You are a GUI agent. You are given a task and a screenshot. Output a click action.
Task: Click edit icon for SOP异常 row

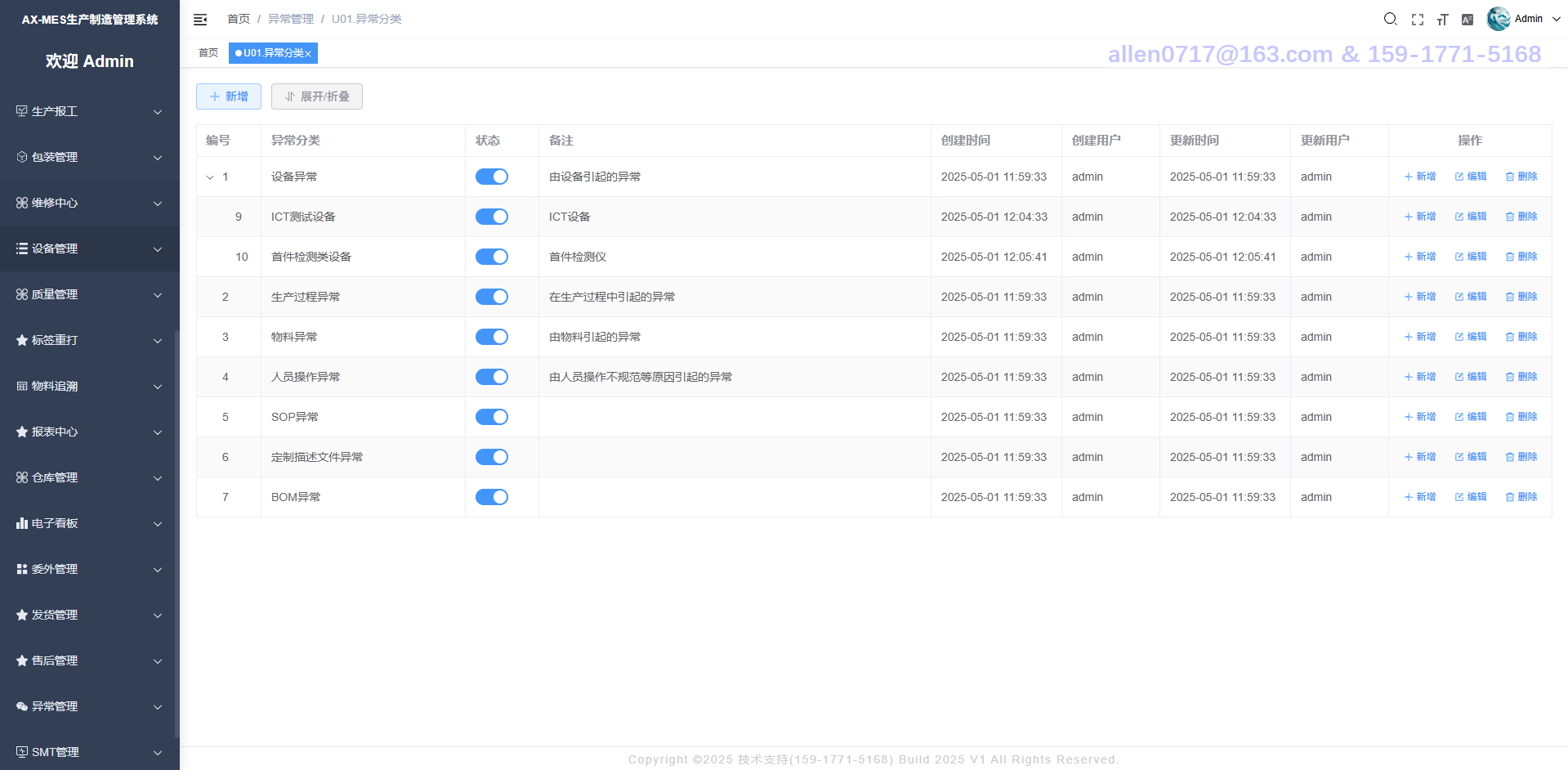click(x=1471, y=417)
